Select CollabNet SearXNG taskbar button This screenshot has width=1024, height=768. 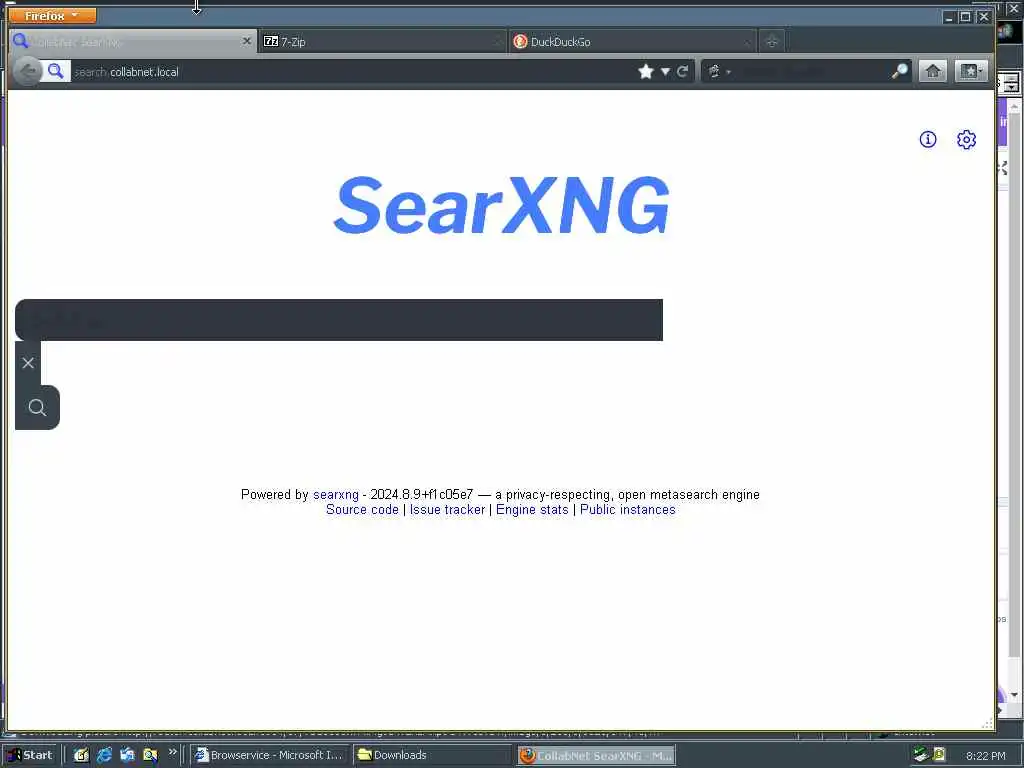pyautogui.click(x=596, y=756)
